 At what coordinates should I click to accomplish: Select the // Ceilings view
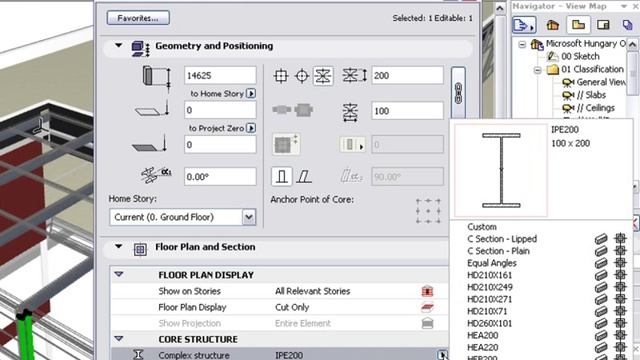(596, 108)
